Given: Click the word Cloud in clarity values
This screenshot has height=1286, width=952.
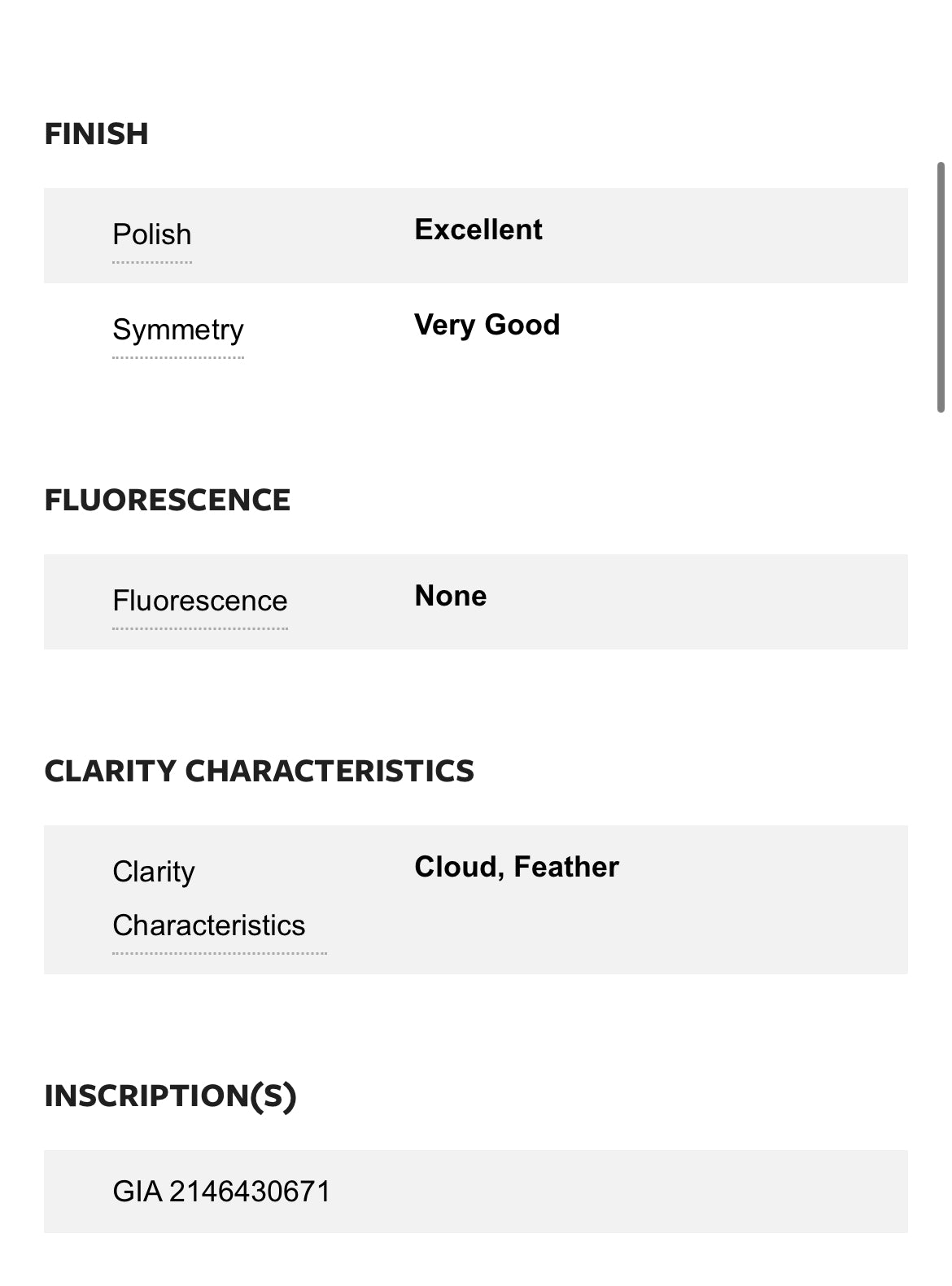Looking at the screenshot, I should pos(459,867).
